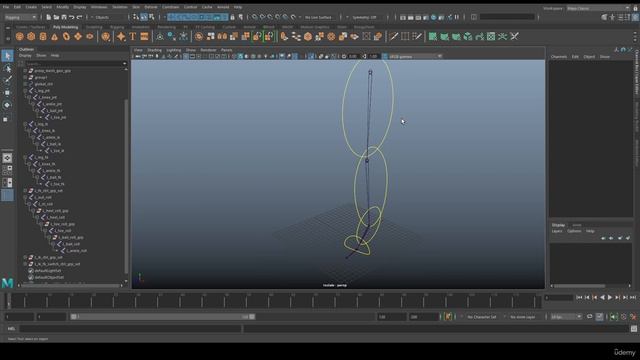The image size is (640, 360).
Task: Open the Workspace dropdown
Action: [598, 8]
